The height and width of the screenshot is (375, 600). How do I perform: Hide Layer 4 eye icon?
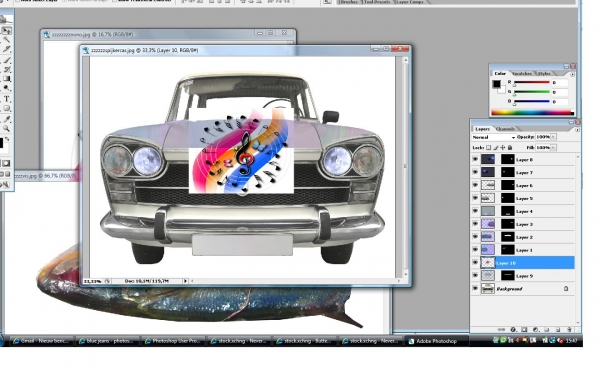475,211
